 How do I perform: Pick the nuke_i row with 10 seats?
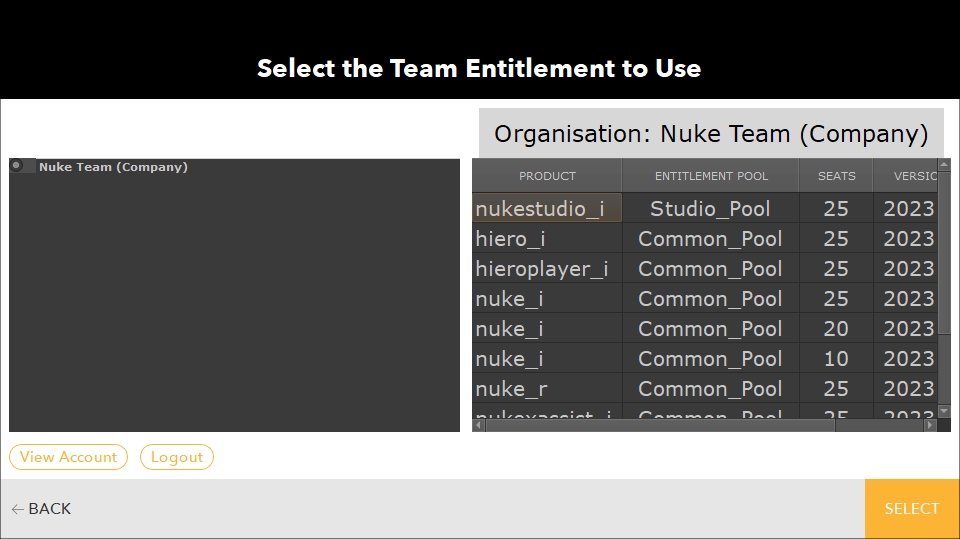[x=547, y=359]
